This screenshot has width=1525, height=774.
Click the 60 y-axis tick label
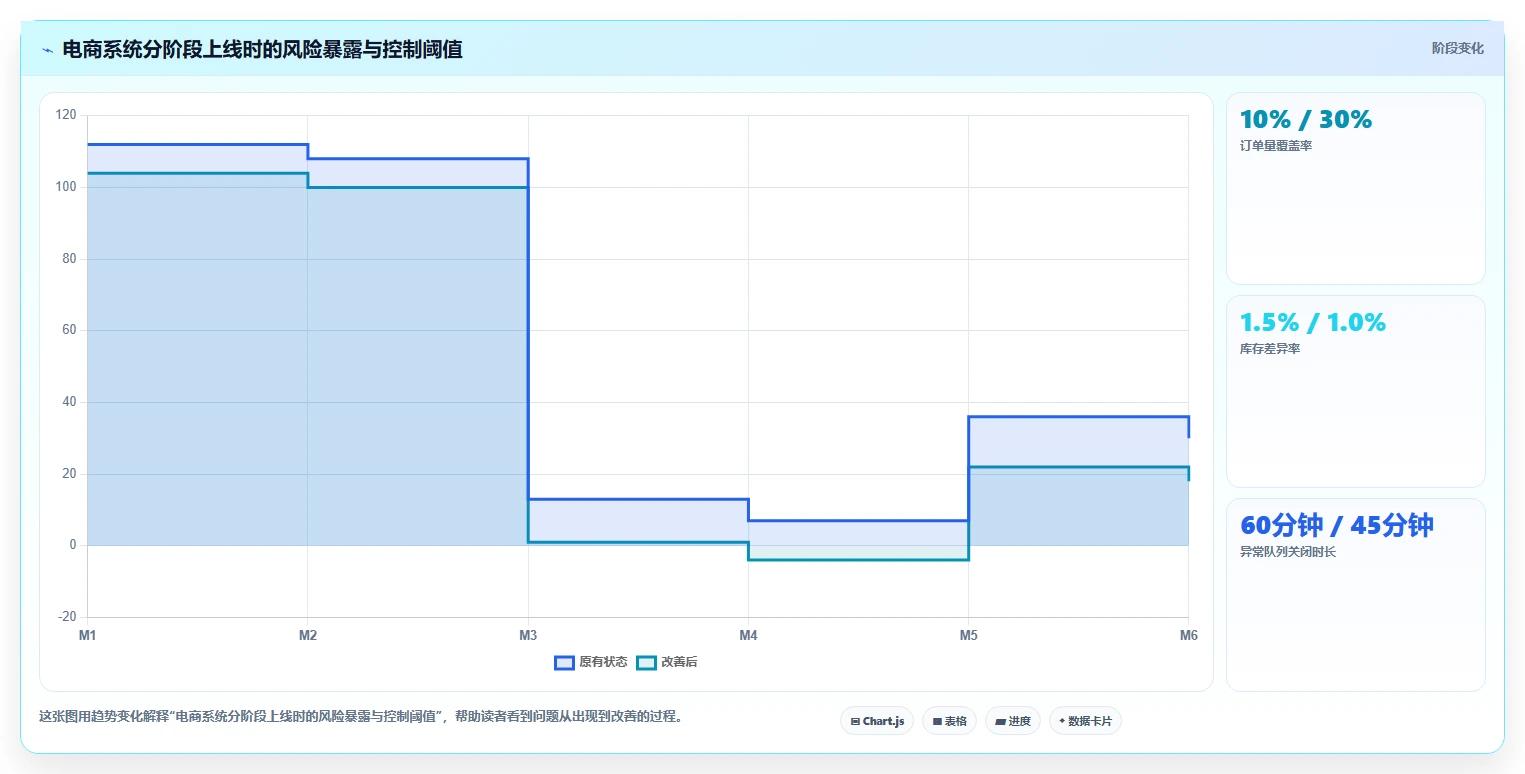click(69, 330)
